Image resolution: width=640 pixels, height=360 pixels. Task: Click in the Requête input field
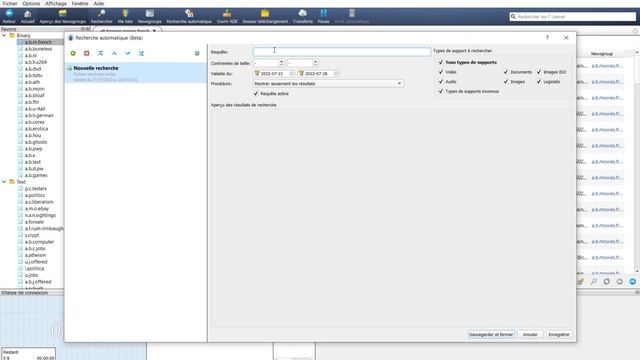click(342, 52)
